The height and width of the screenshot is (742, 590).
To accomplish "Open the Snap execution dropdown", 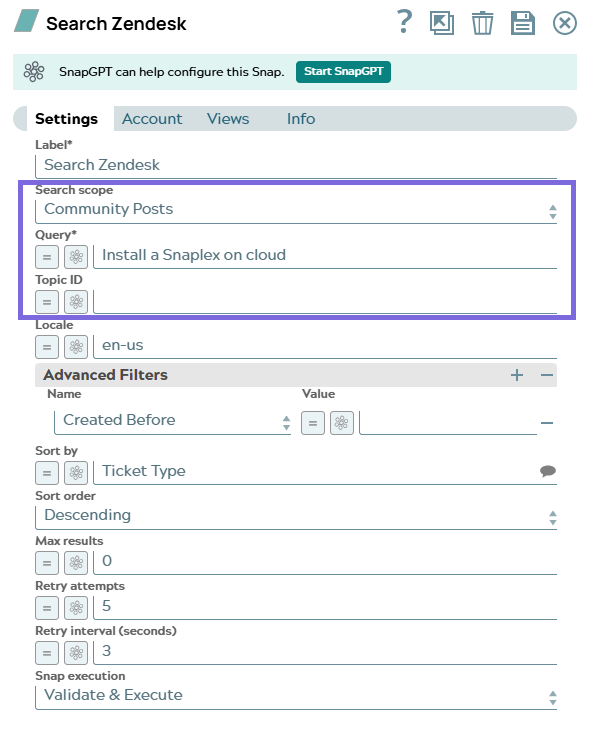I will [296, 696].
